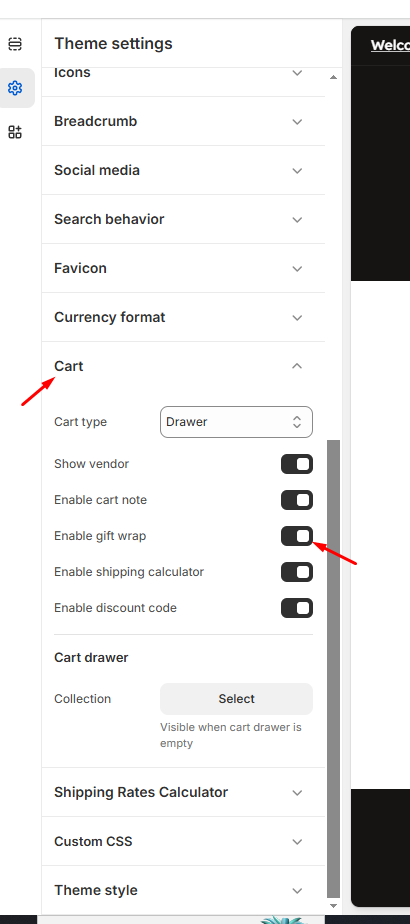The height and width of the screenshot is (924, 410).
Task: Toggle the Show vendor switch
Action: 297,464
